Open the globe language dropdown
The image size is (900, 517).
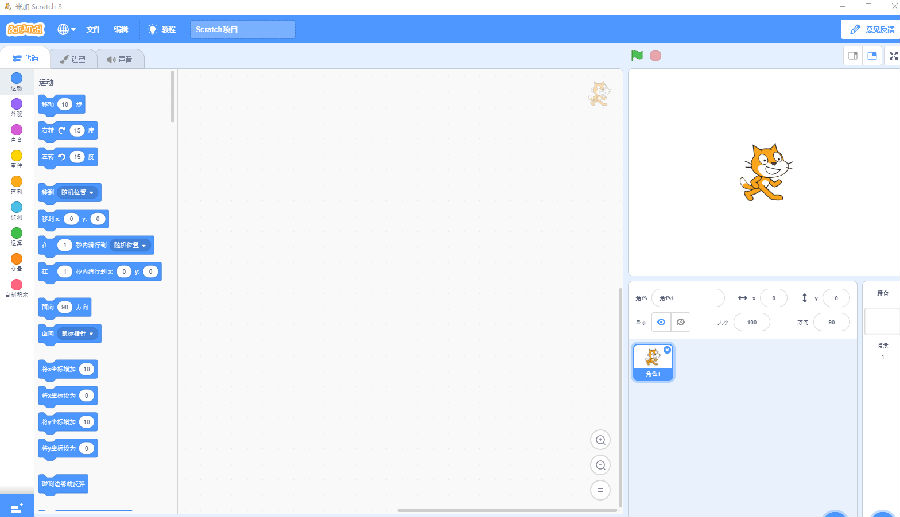pos(66,30)
